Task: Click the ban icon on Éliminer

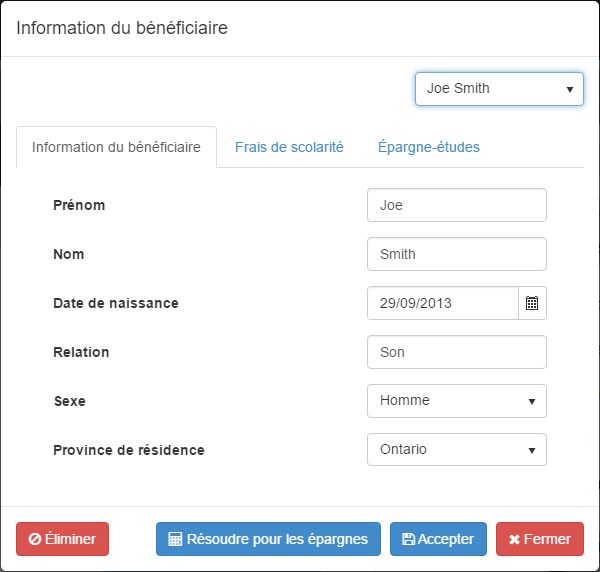Action: coord(35,539)
